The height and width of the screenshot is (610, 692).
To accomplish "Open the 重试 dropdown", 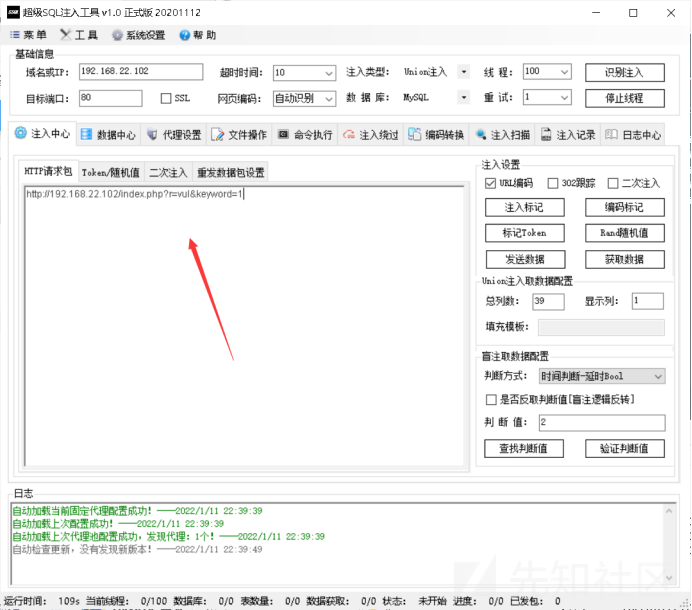I will coord(564,98).
